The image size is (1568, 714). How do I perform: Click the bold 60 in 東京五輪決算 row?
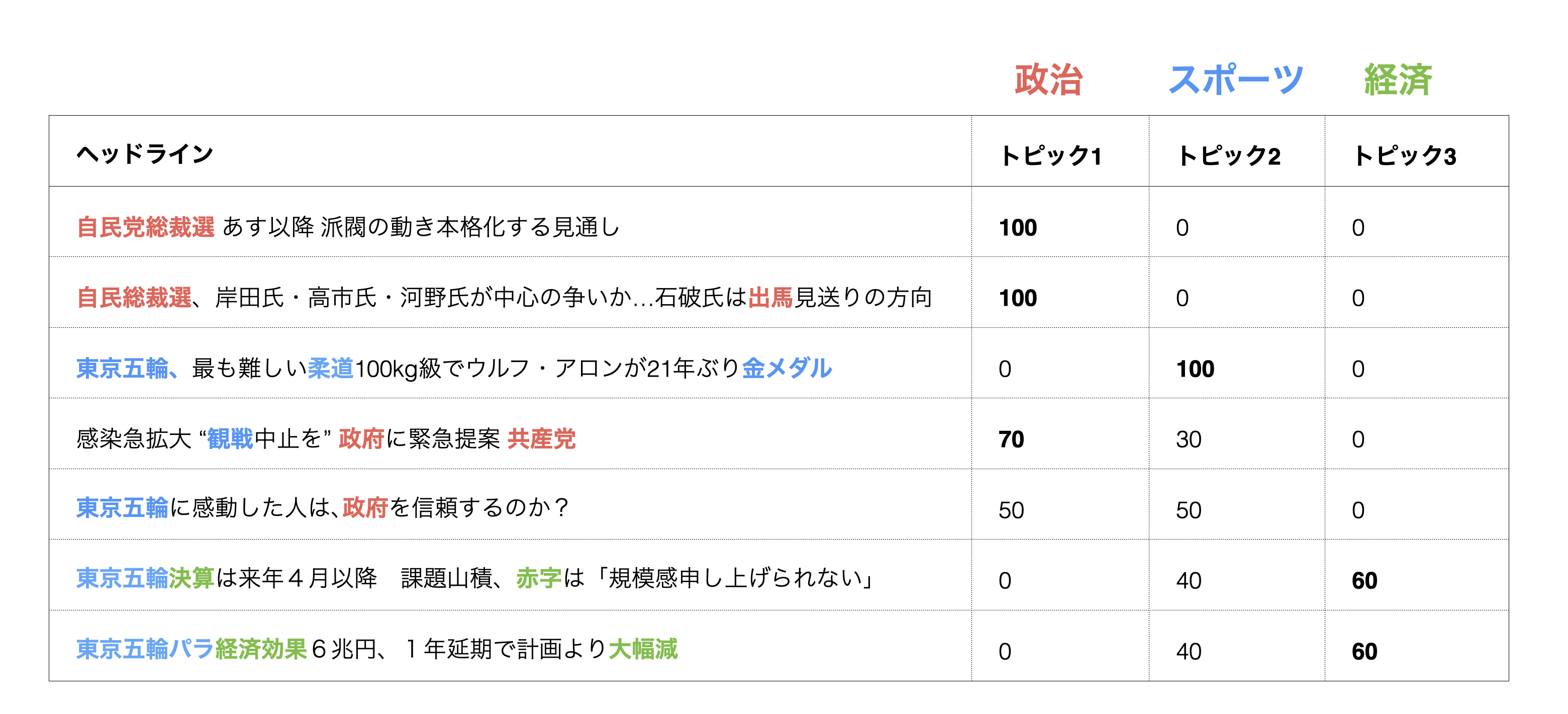tap(1364, 581)
